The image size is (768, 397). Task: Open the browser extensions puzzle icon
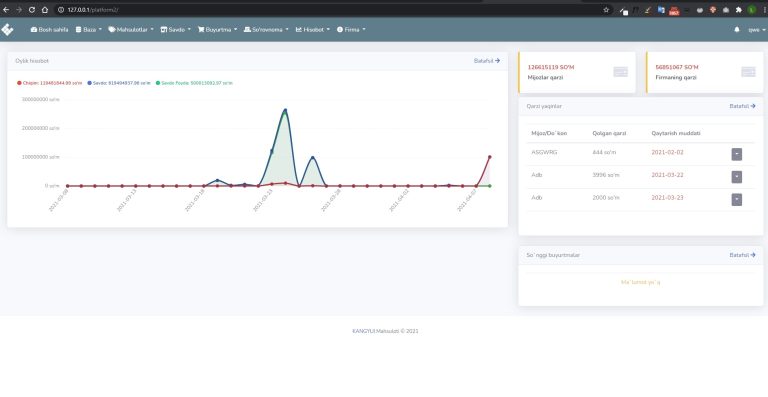point(739,10)
